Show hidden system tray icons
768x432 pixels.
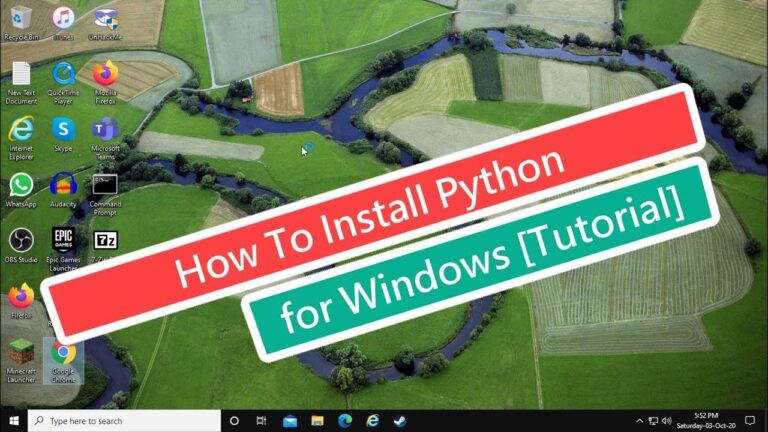(639, 421)
